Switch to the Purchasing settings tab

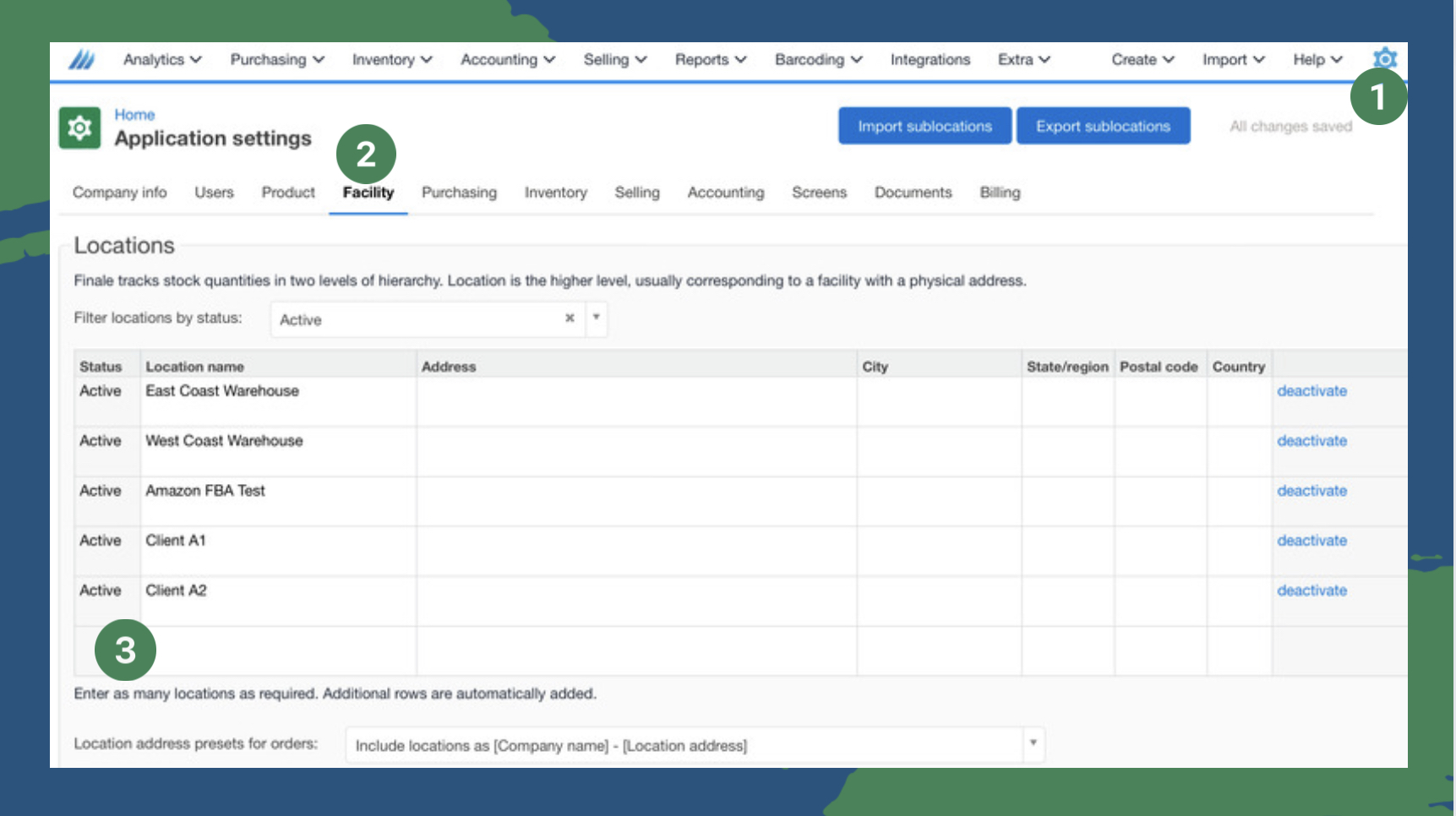tap(459, 193)
